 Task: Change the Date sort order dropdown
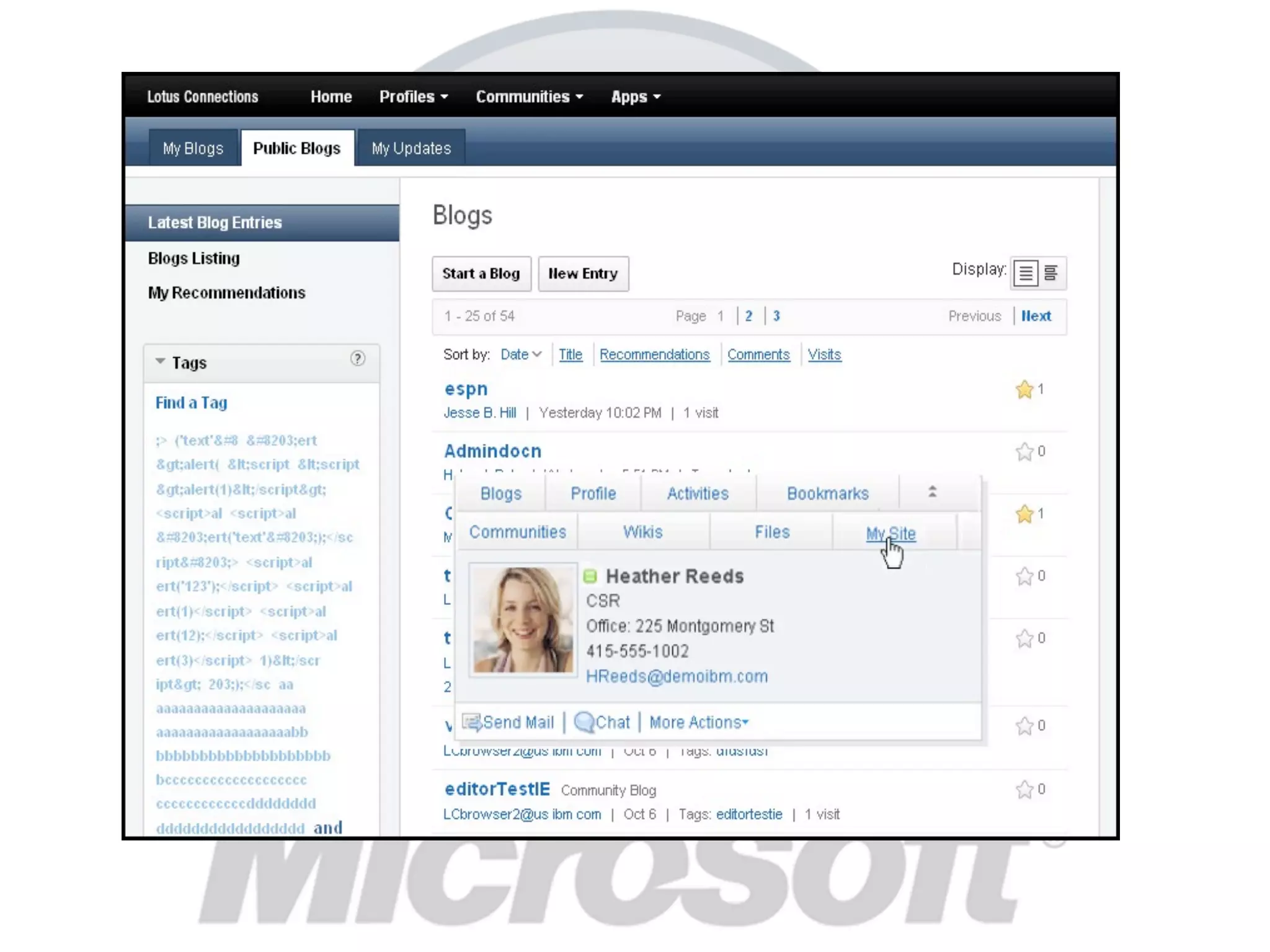click(x=521, y=355)
